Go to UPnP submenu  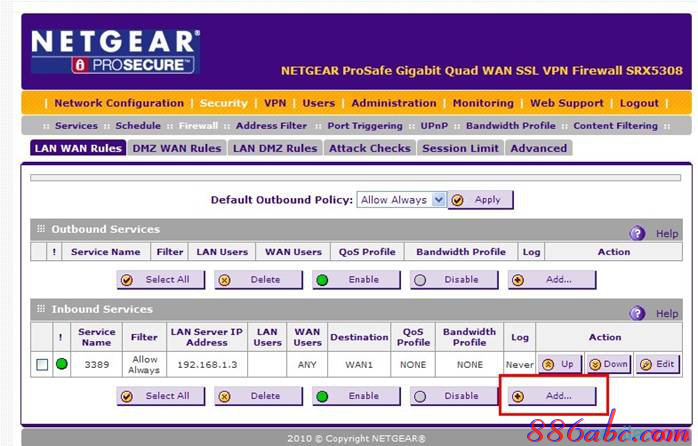434,126
